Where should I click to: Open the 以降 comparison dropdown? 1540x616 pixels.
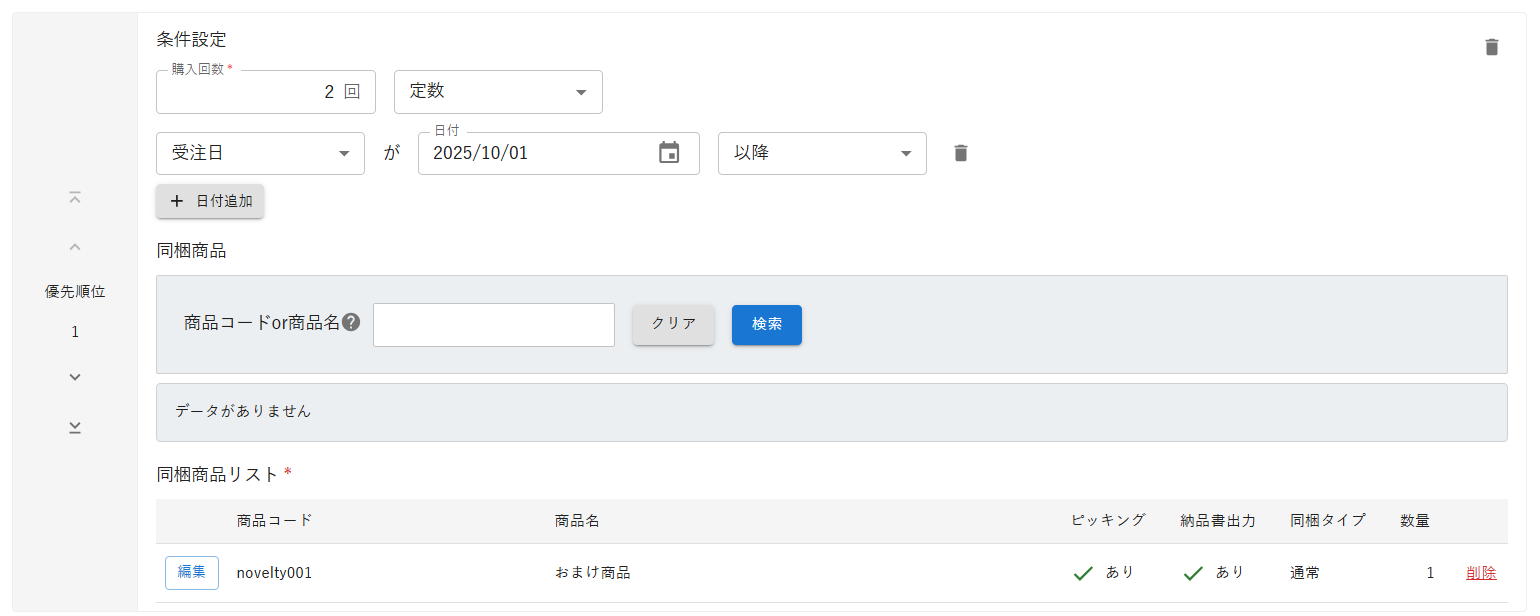click(x=822, y=154)
